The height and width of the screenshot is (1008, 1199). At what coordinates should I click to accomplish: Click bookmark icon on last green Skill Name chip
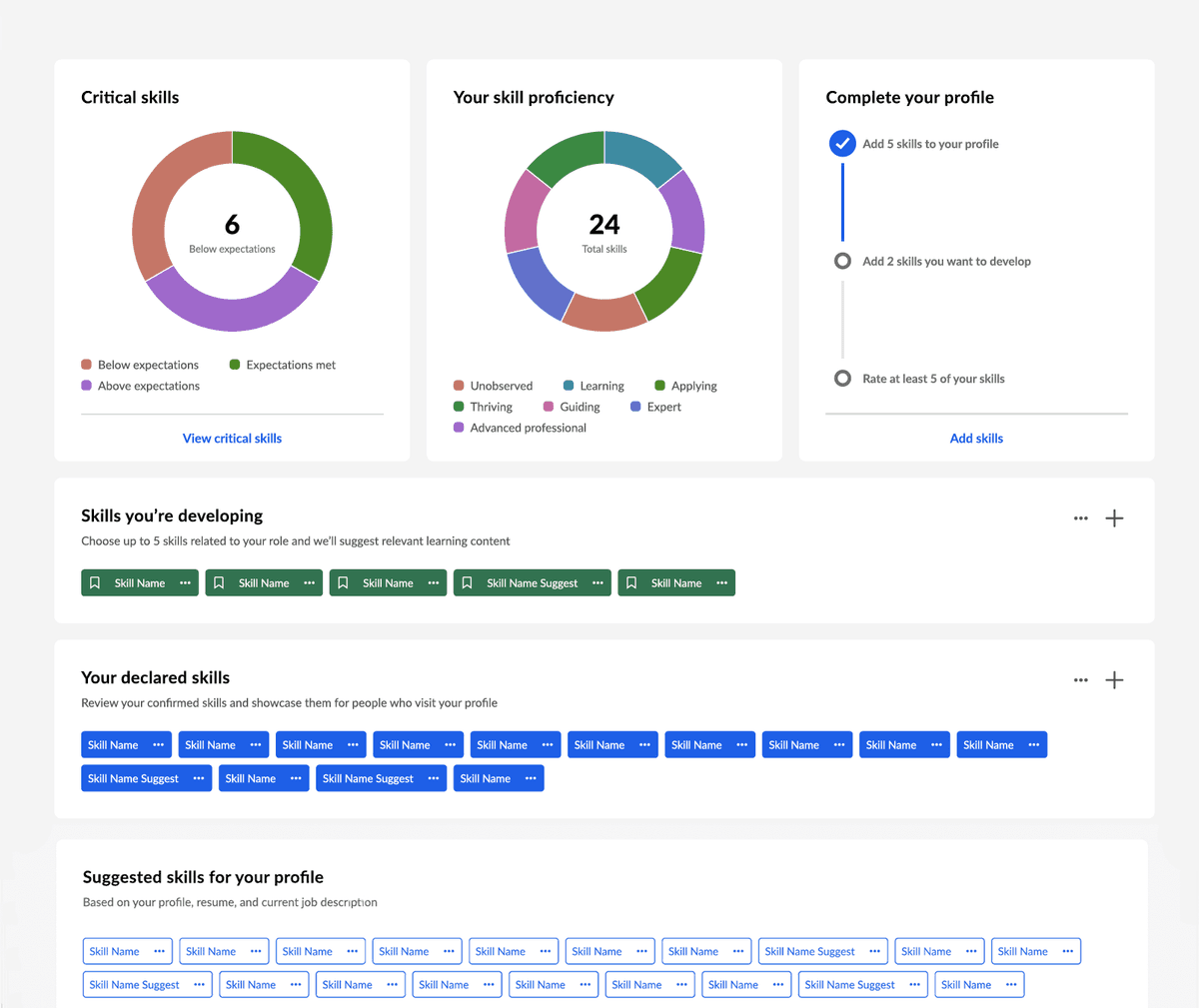pyautogui.click(x=631, y=583)
